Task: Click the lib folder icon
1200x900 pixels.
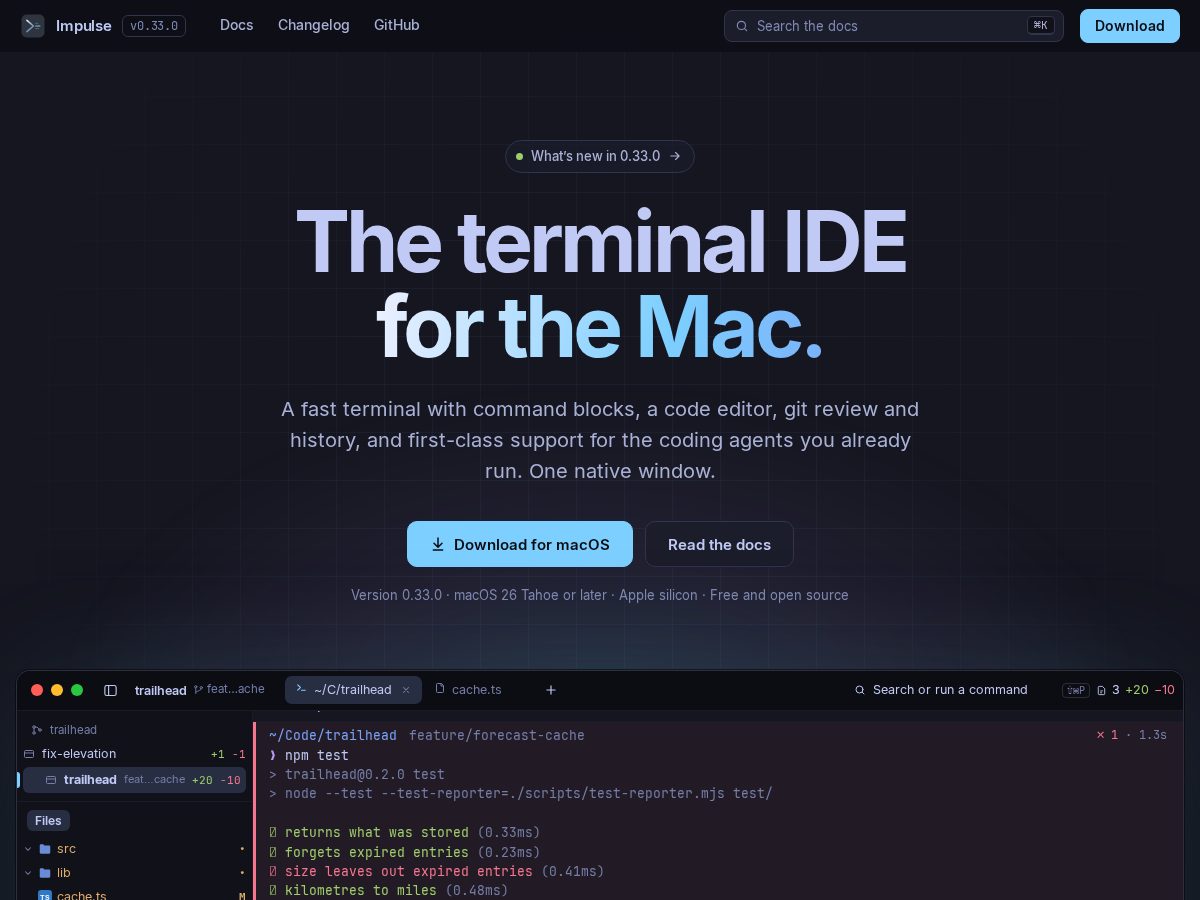Action: tap(45, 873)
